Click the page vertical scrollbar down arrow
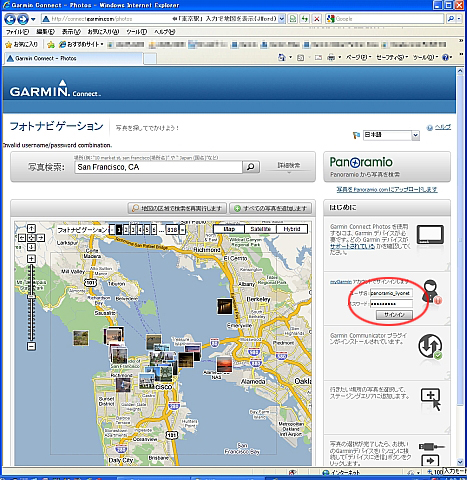This screenshot has height=480, width=467. (x=460, y=462)
